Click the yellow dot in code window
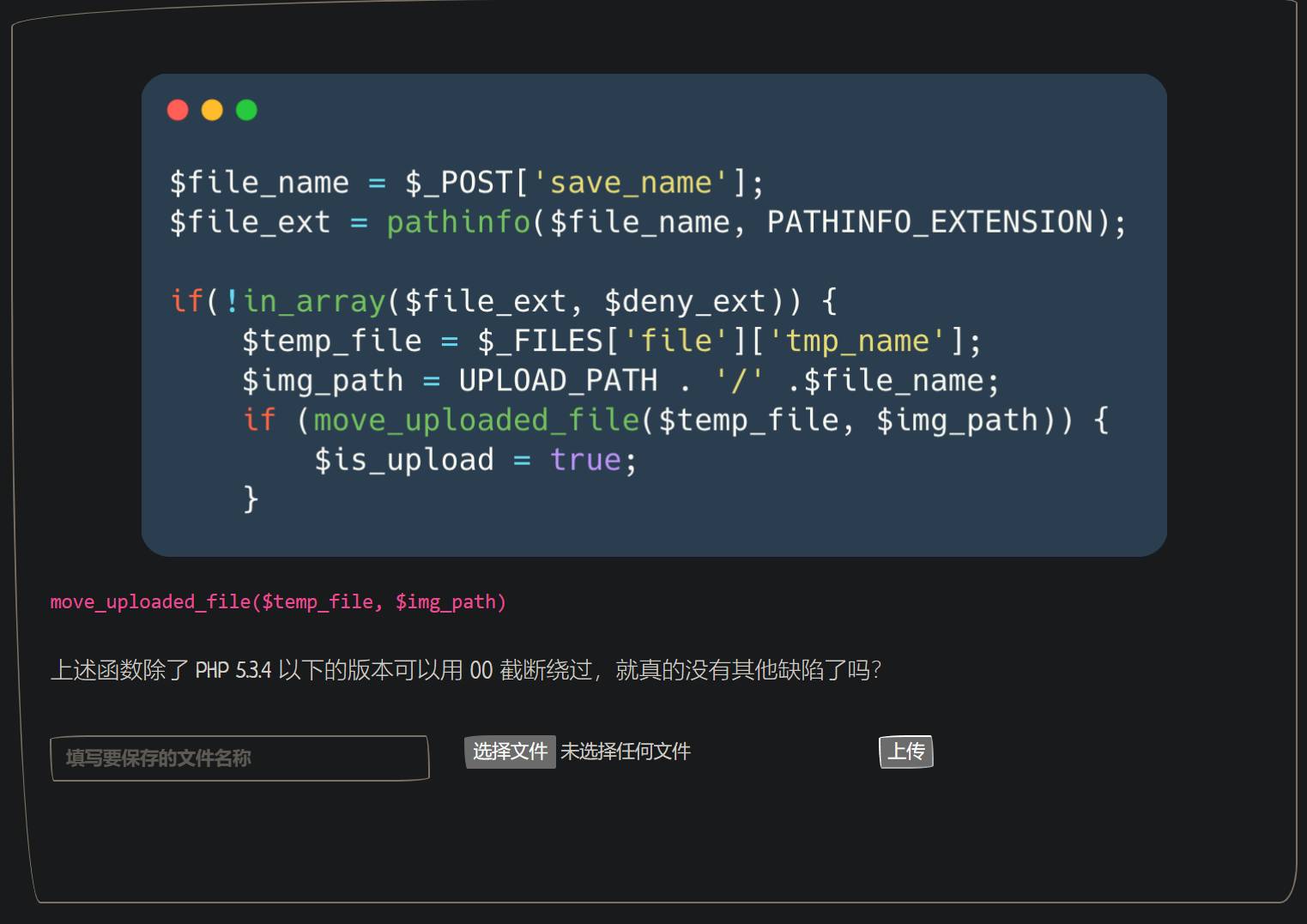This screenshot has height=924, width=1307. point(212,110)
